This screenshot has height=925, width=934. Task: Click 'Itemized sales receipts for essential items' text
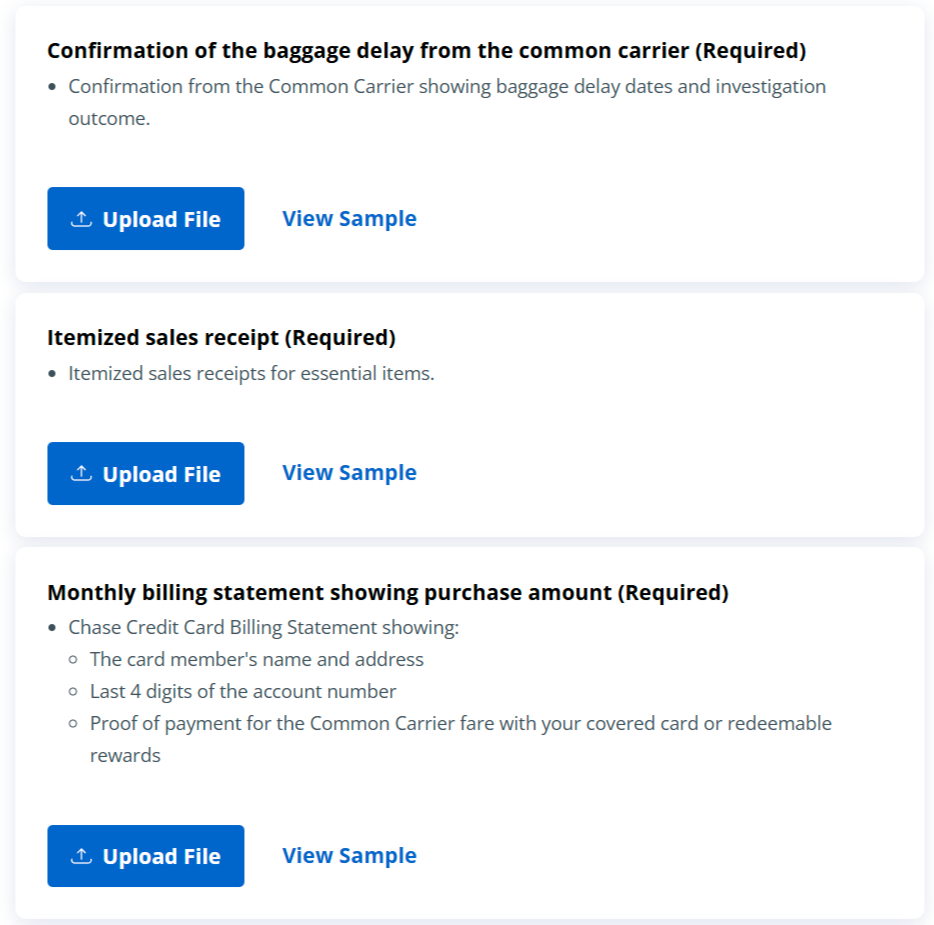coord(251,374)
